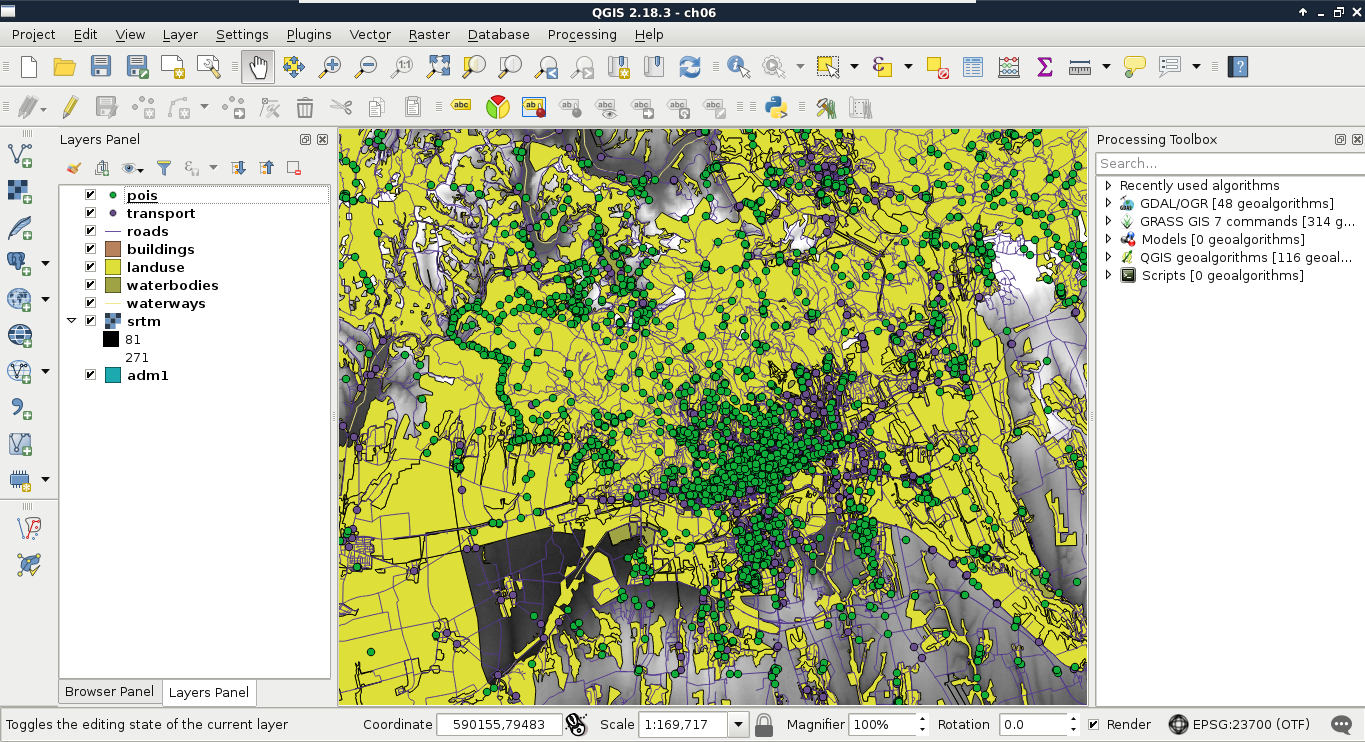Click the Zoom Full extent icon
Image resolution: width=1365 pixels, height=742 pixels.
point(438,67)
